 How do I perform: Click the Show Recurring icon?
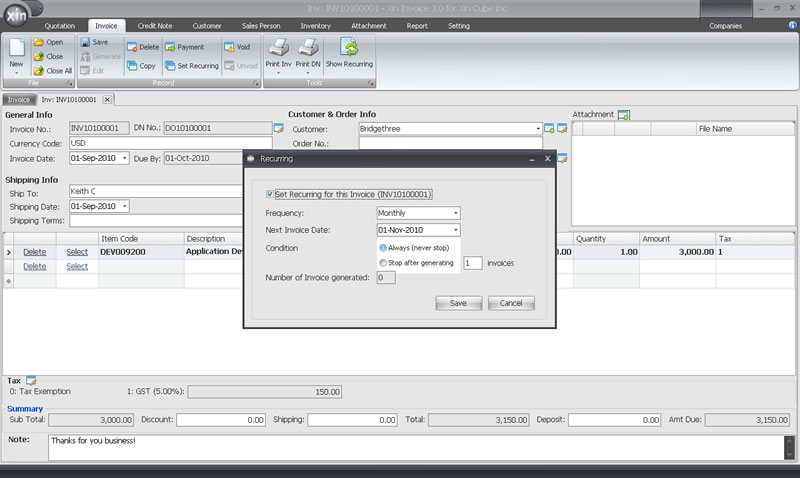coord(349,47)
